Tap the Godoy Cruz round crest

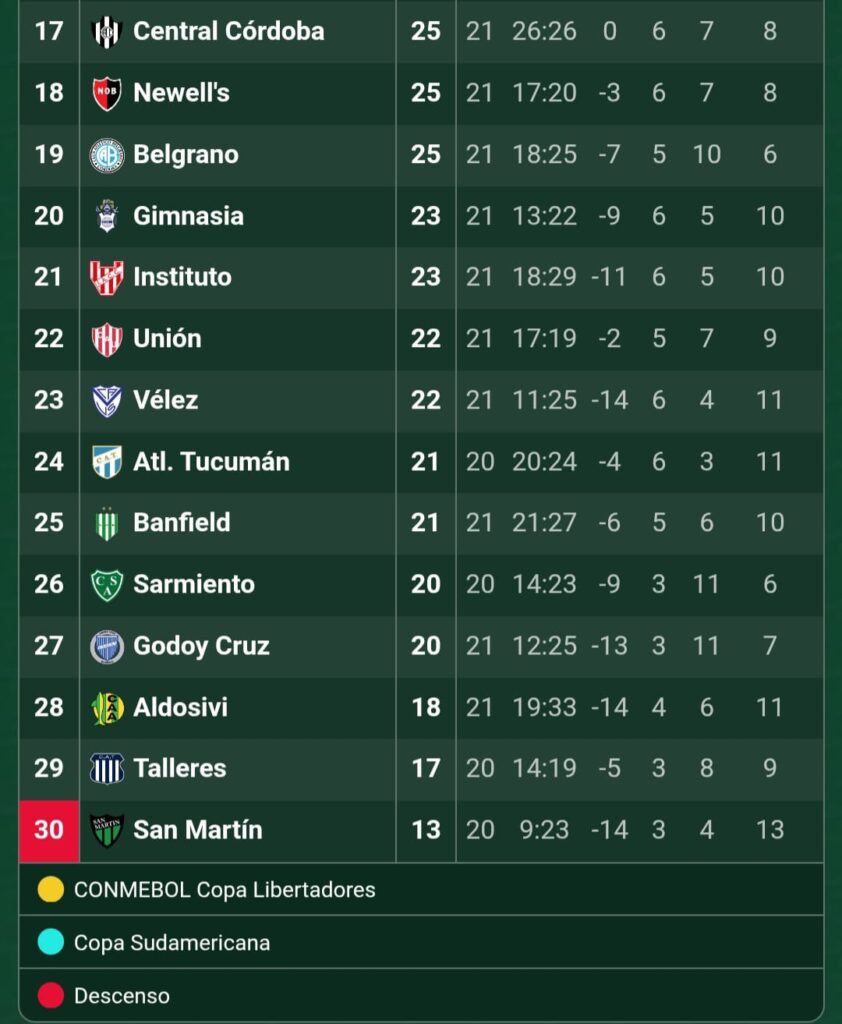coord(106,647)
